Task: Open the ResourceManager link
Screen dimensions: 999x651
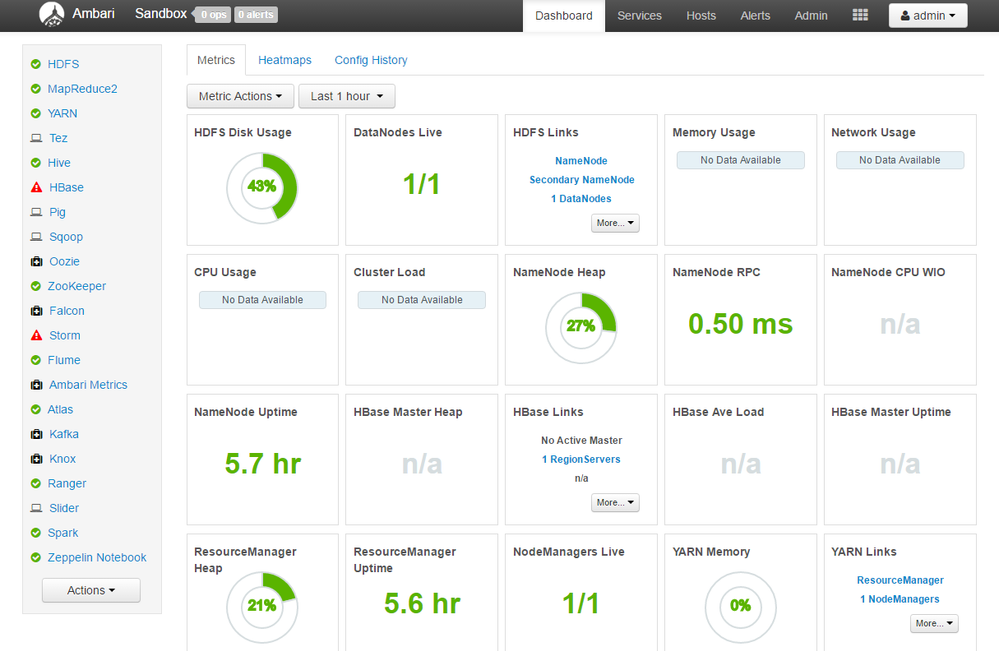Action: pos(900,580)
